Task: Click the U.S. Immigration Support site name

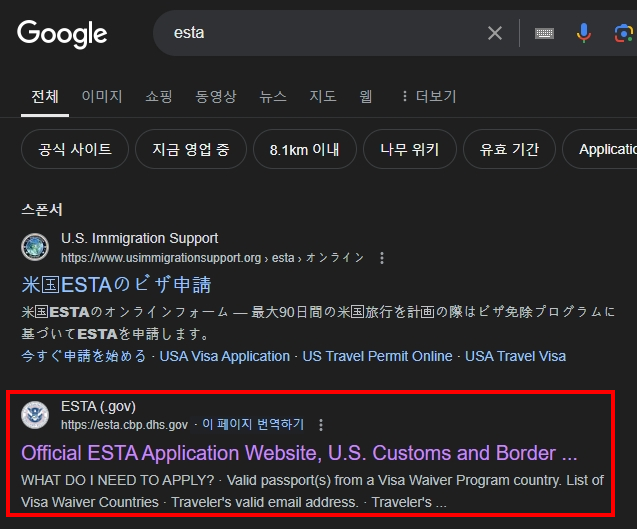Action: (139, 238)
